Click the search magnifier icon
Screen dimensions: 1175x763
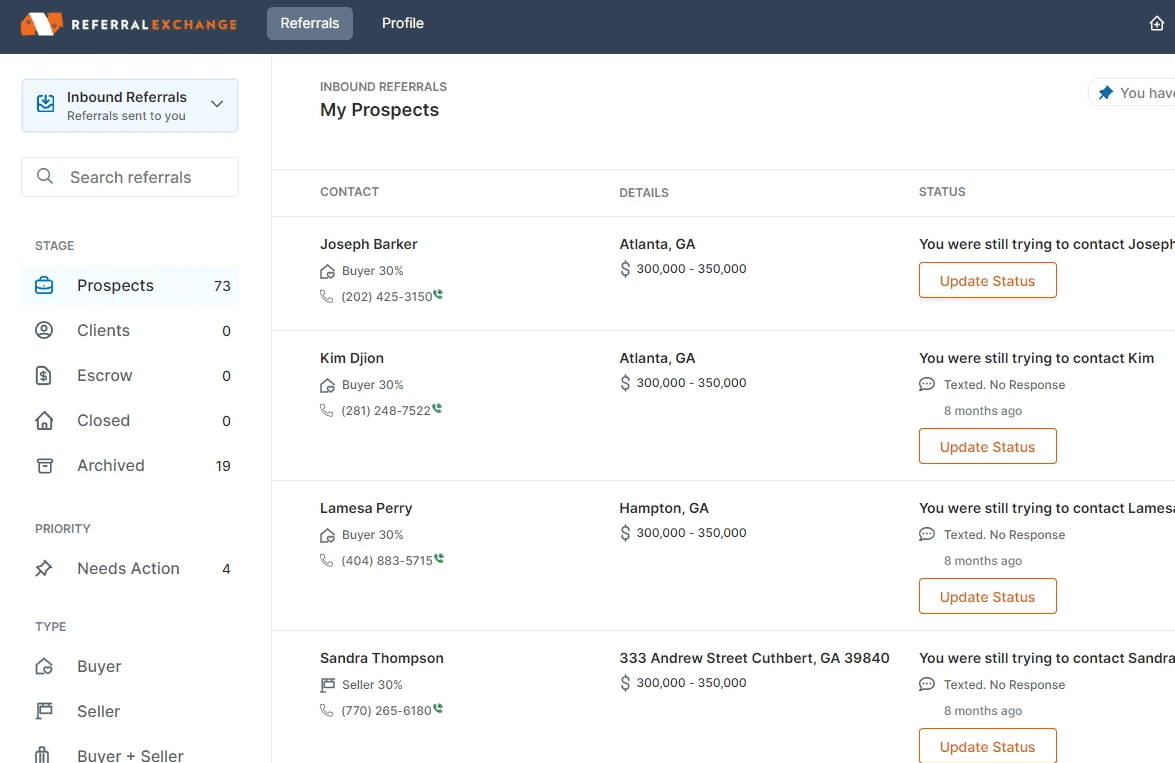point(45,176)
